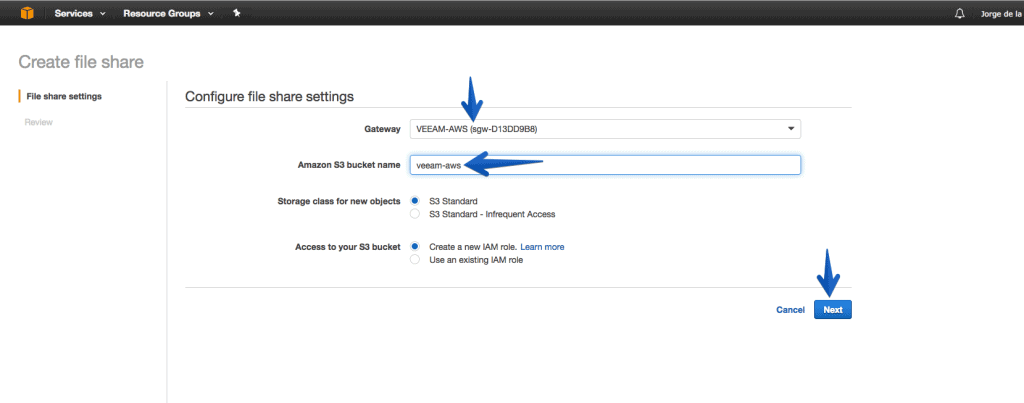
Task: Choose Create a new IAM role
Action: (415, 247)
